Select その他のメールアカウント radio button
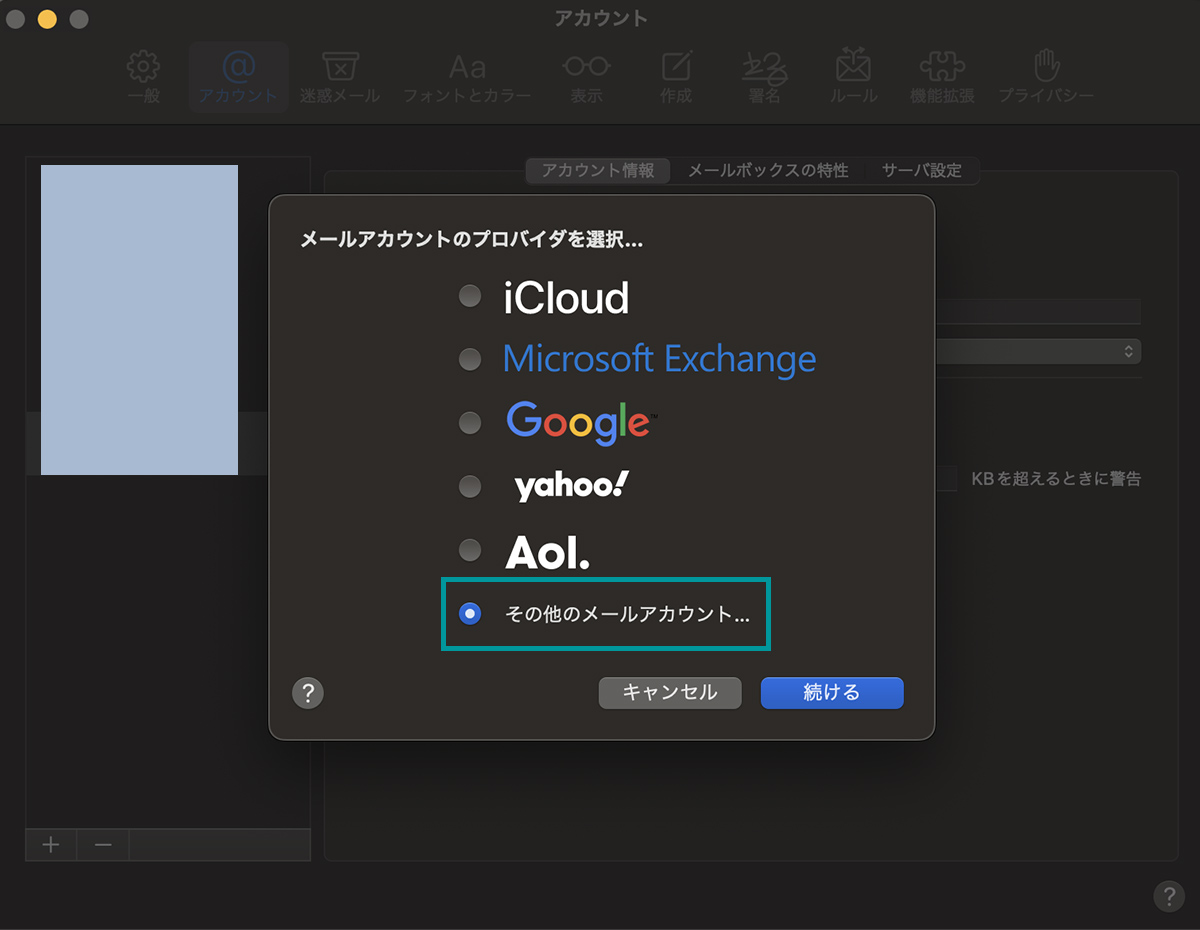The height and width of the screenshot is (930, 1200). pos(470,614)
